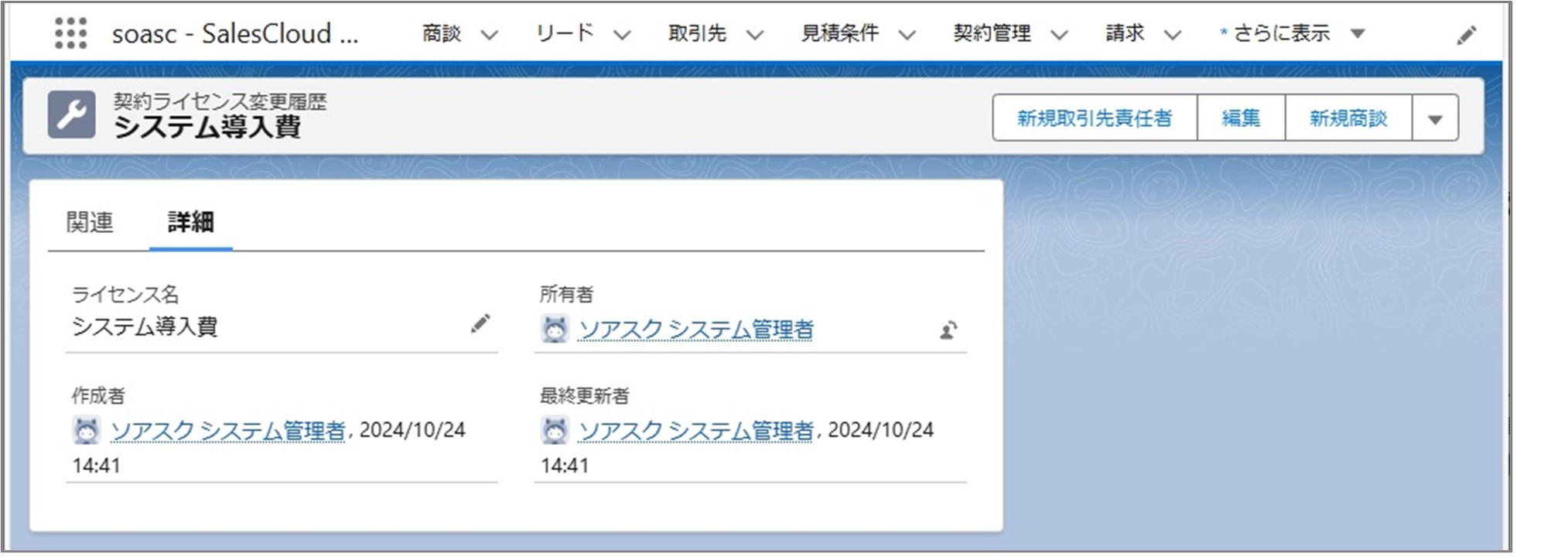Open the さらに表示 dropdown arrow
This screenshot has width=1568, height=557.
click(1358, 34)
